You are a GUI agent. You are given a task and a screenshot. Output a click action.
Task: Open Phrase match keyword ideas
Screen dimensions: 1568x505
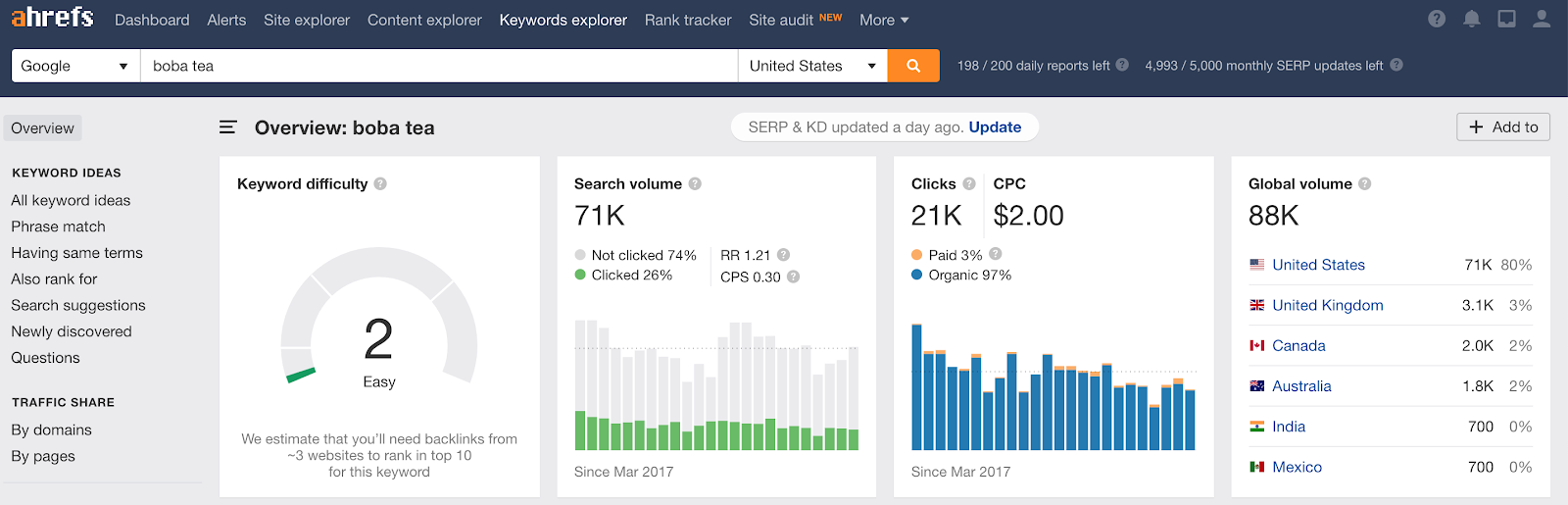[58, 227]
